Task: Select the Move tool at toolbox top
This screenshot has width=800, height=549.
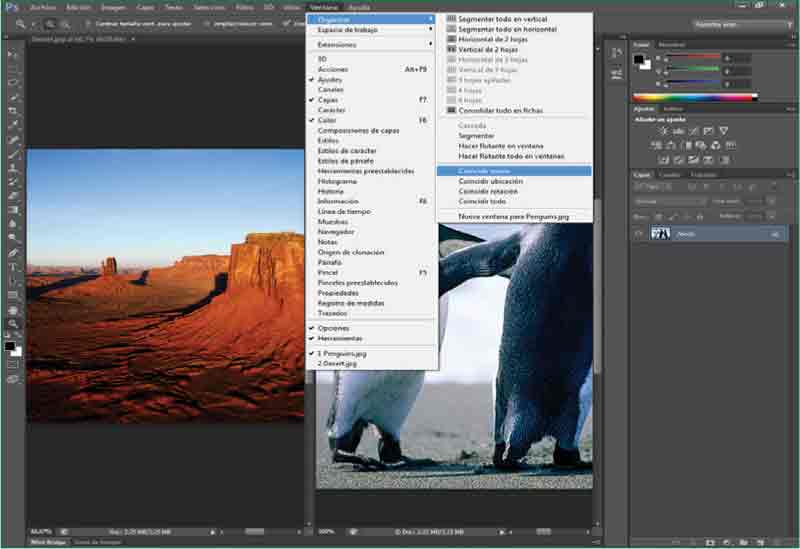Action: click(13, 54)
